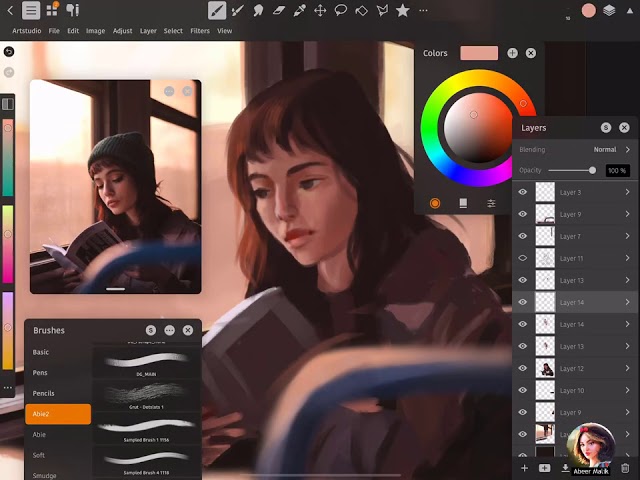640x480 pixels.
Task: Select the Paint Brush tool
Action: coord(217,10)
